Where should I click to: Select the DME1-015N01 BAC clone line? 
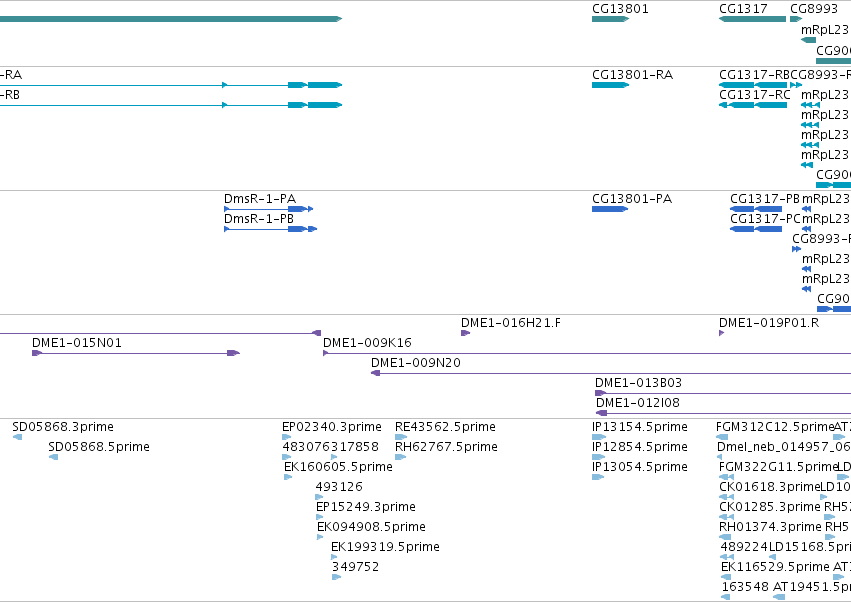[x=136, y=353]
